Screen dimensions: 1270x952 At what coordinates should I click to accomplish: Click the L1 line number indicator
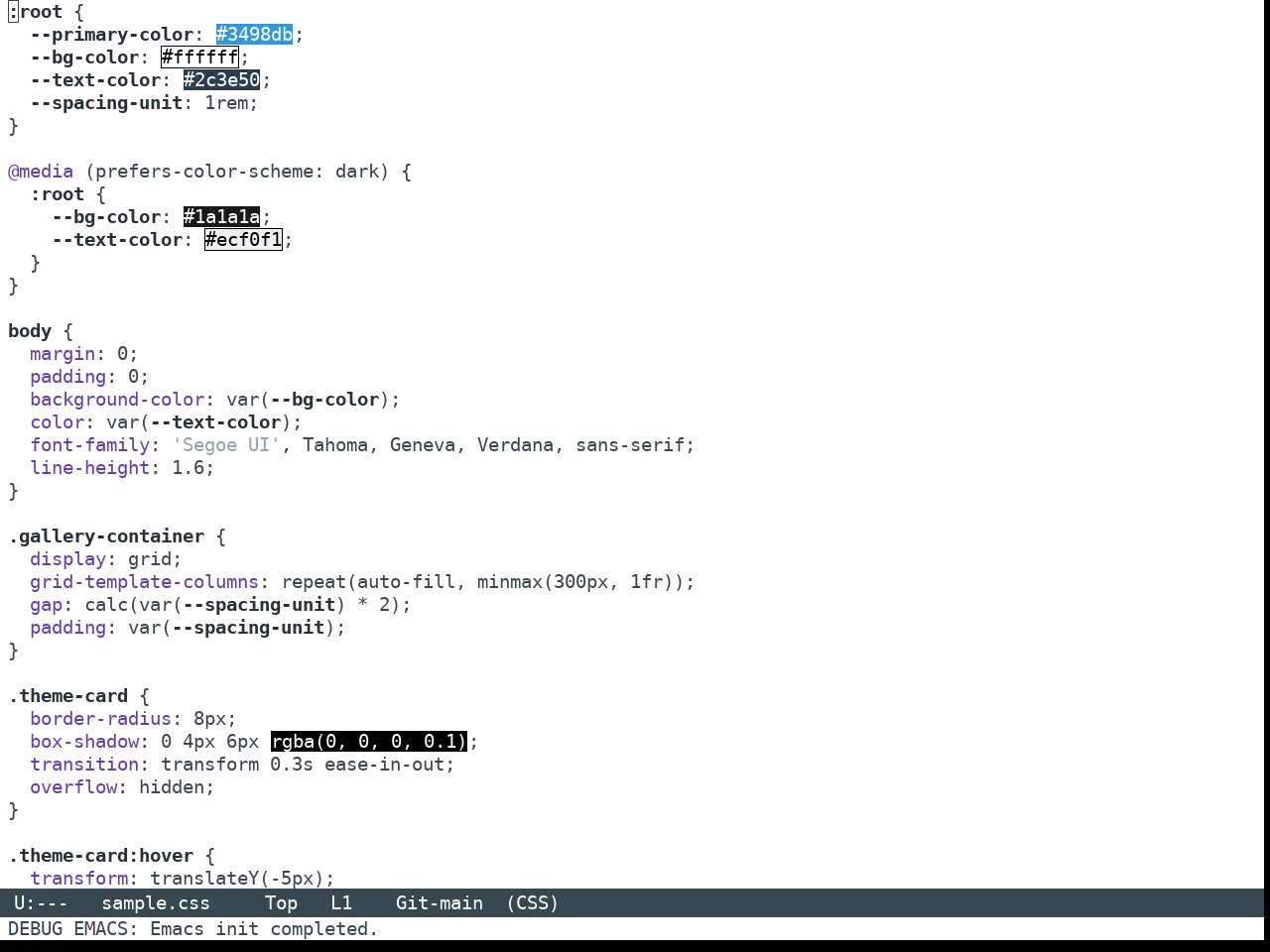point(341,902)
